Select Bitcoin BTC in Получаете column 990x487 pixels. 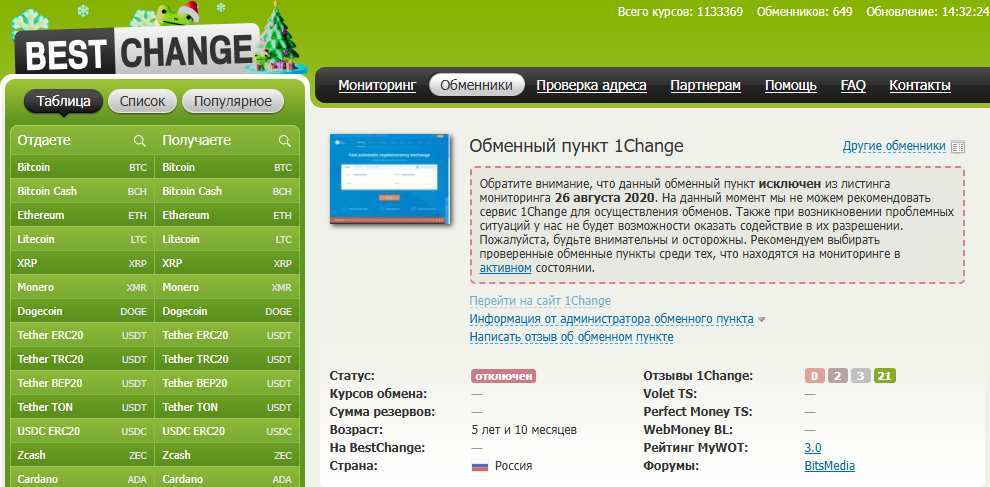click(x=227, y=167)
